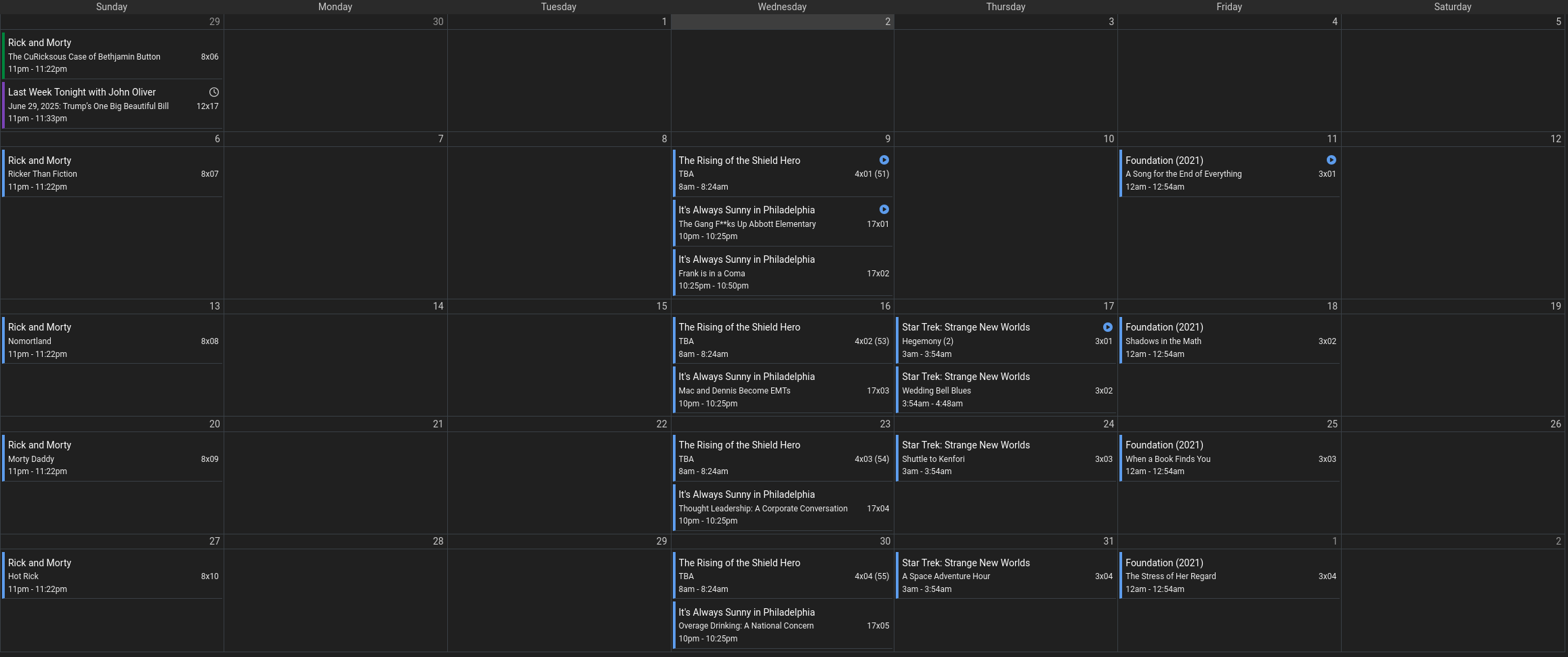
Task: Open Foundation When a Book Finds You
Action: [x=1230, y=458]
